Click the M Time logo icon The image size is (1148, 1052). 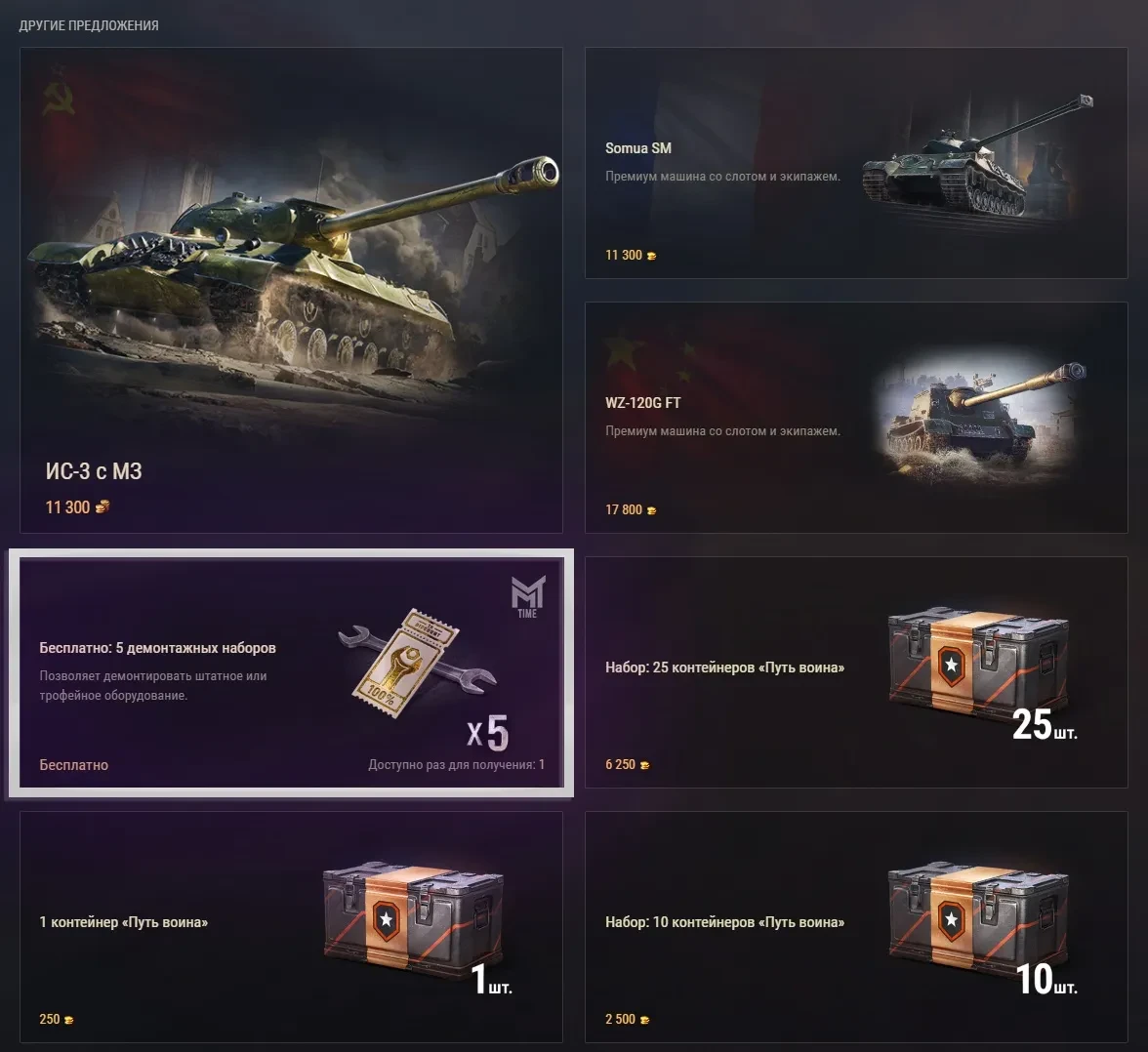click(528, 596)
